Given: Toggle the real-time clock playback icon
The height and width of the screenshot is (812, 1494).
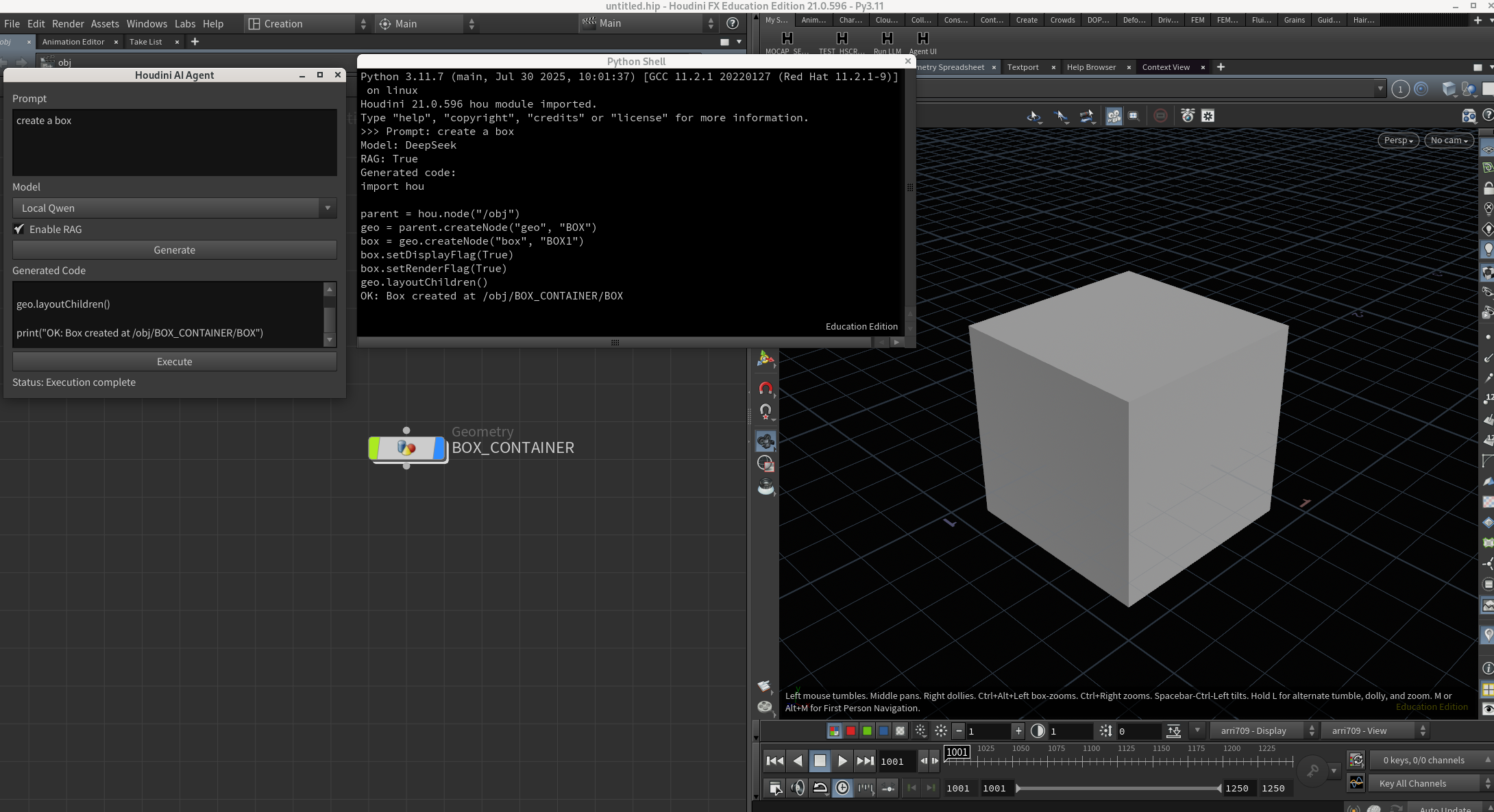Looking at the screenshot, I should pyautogui.click(x=842, y=788).
